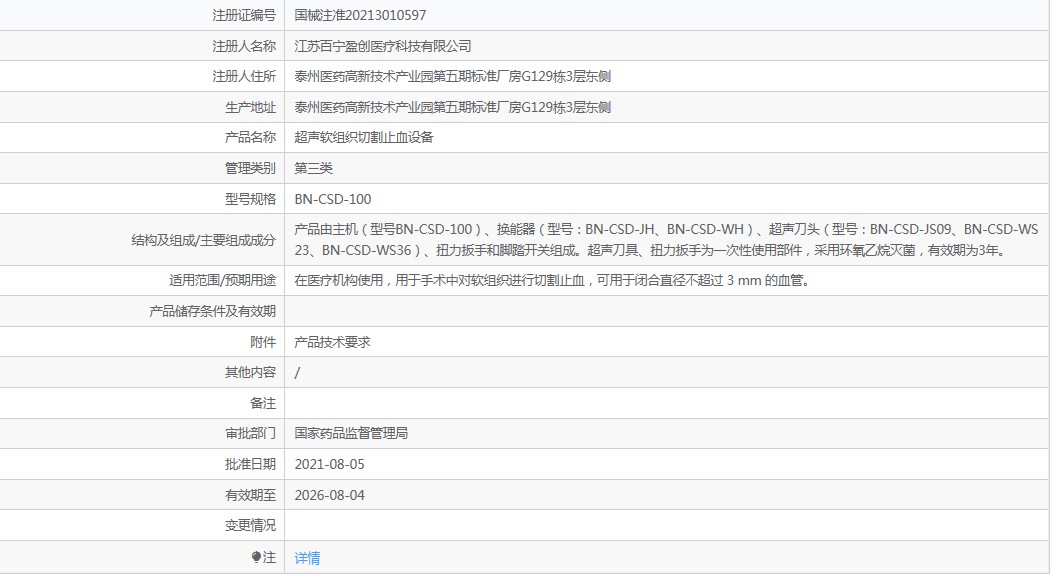Click the 备注 label

(263, 403)
